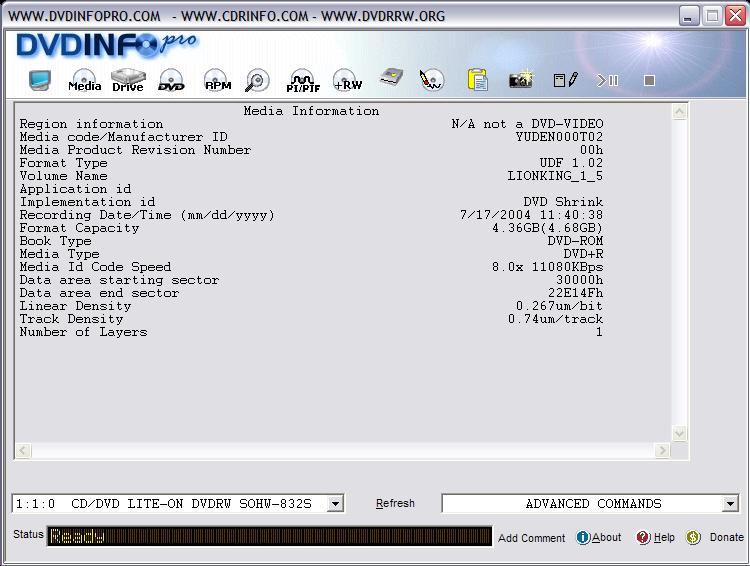The image size is (750, 566).
Task: Click the drive tray icon in the toolbar
Action: (392, 78)
